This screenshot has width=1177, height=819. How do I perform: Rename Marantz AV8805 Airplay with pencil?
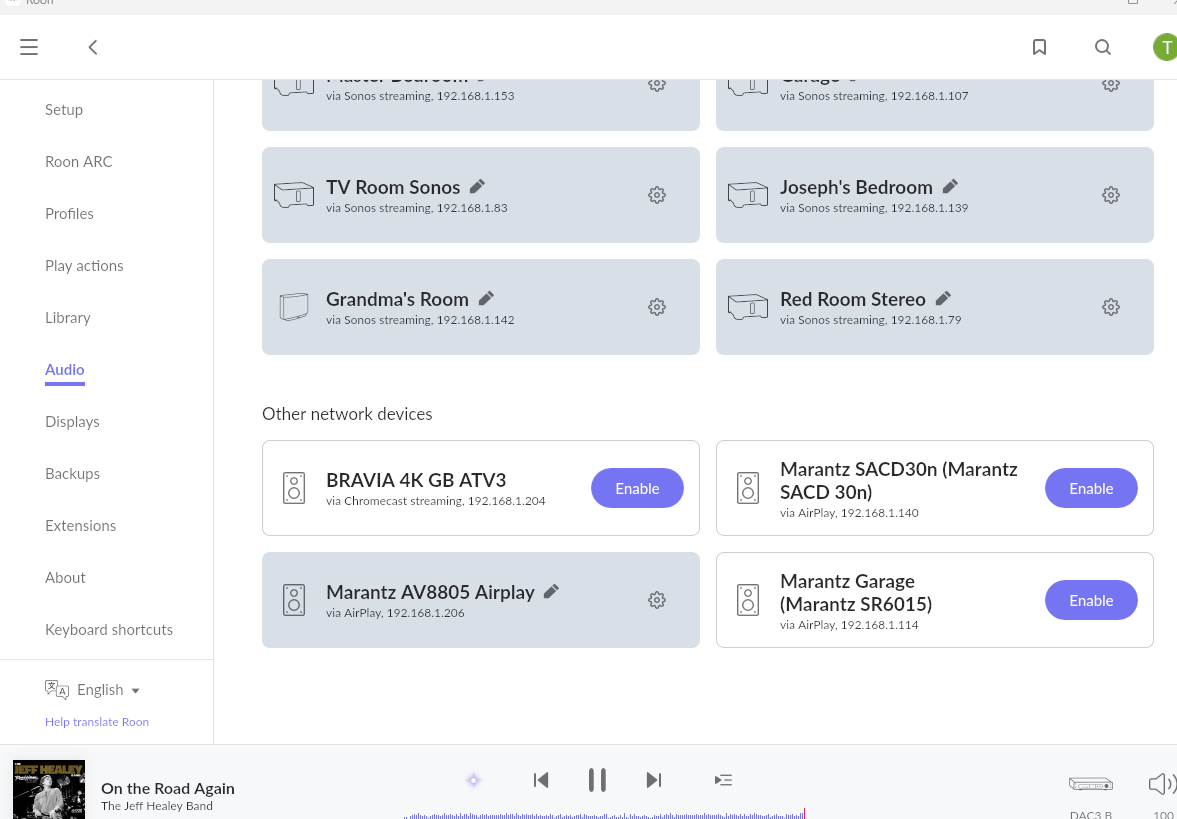click(552, 591)
